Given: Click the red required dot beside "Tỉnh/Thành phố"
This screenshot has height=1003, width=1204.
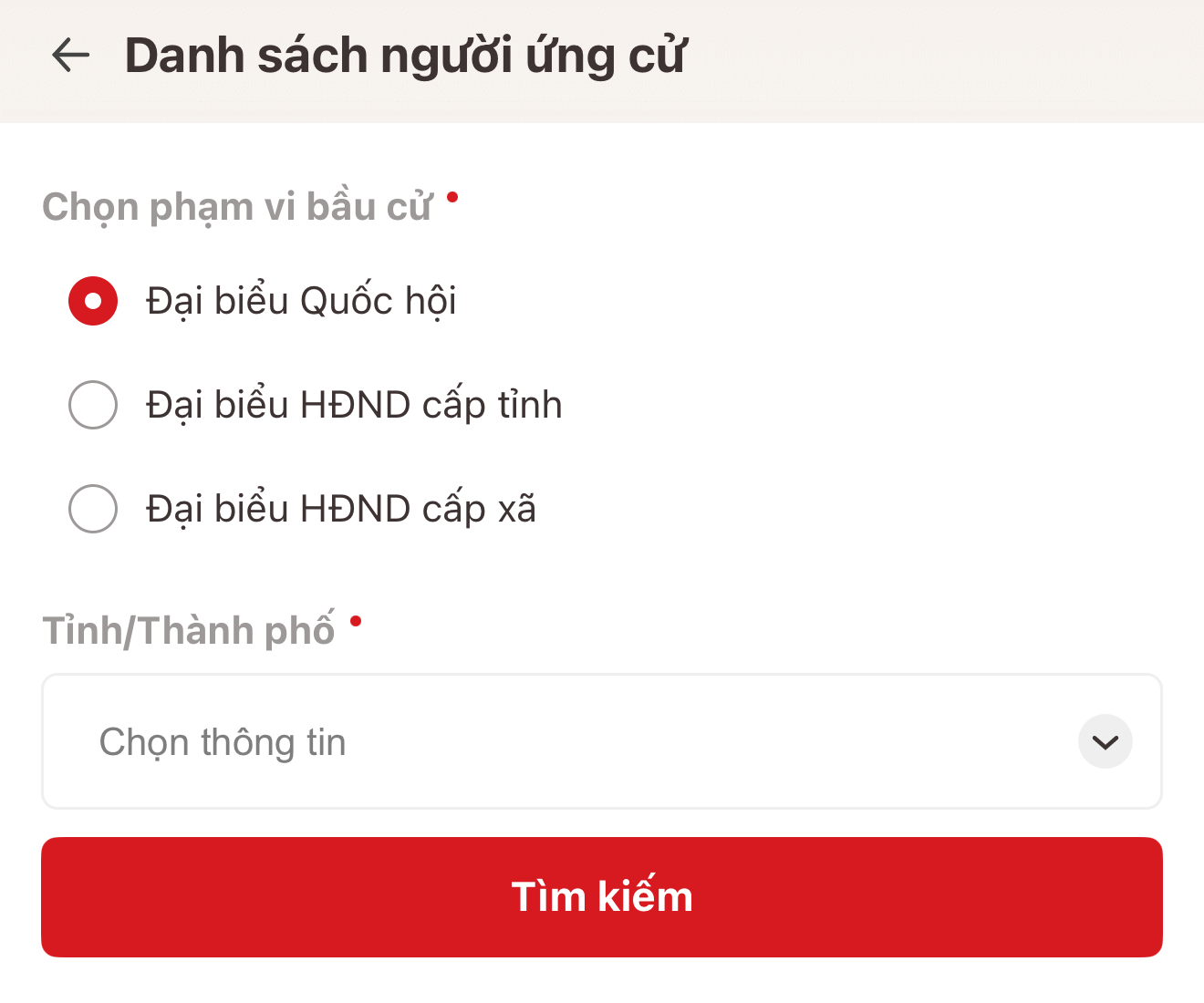Looking at the screenshot, I should click(x=356, y=621).
